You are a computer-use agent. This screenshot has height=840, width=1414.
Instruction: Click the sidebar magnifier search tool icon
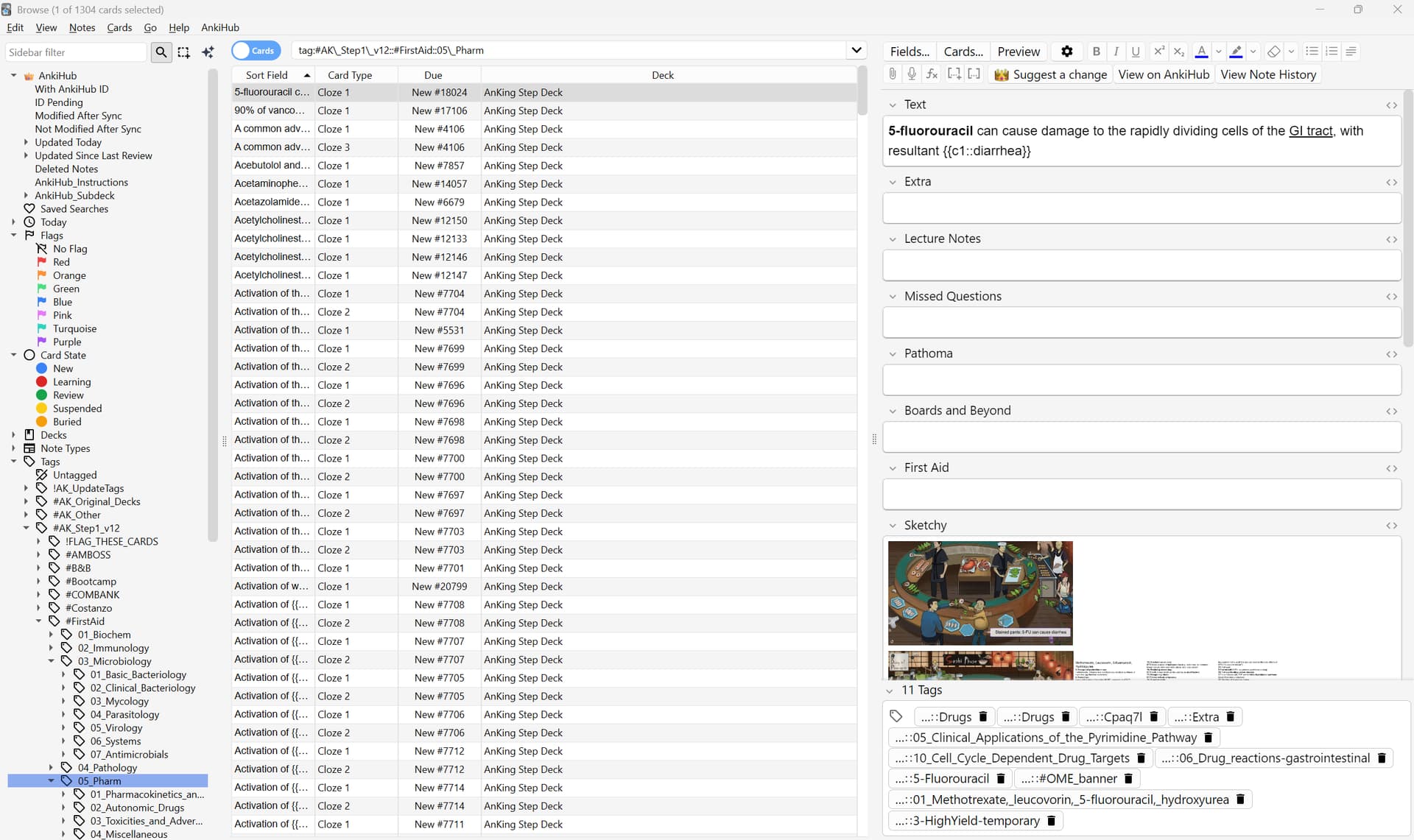(161, 52)
